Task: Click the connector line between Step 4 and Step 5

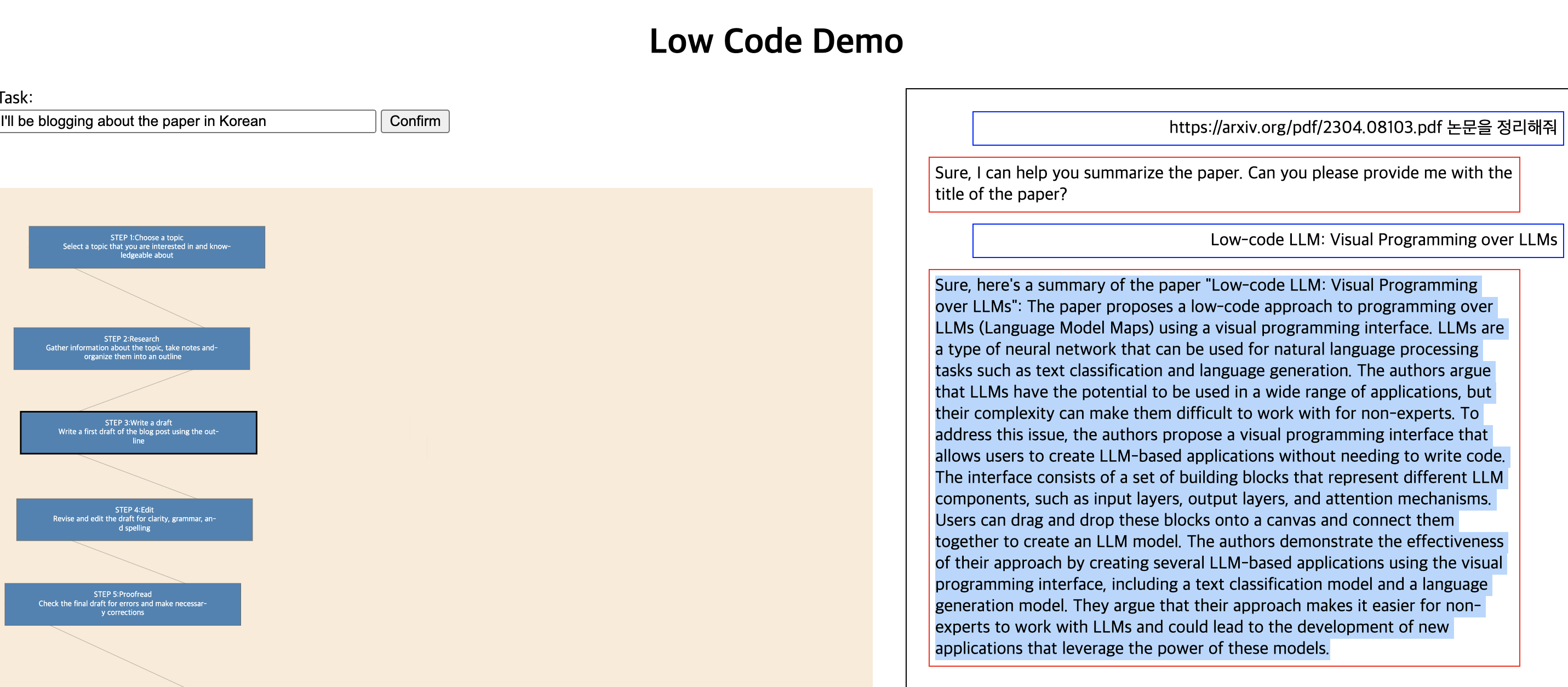Action: click(129, 562)
